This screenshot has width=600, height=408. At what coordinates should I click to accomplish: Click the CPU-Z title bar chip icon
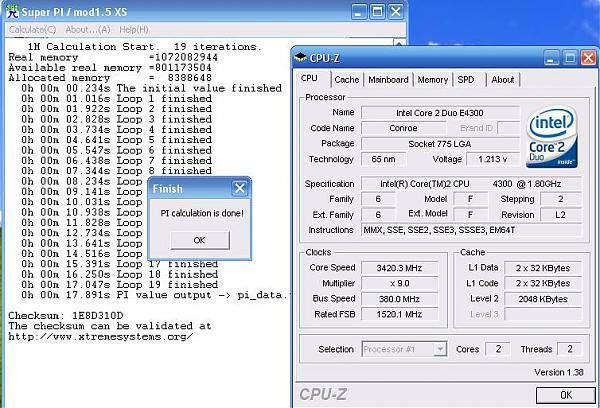(301, 58)
